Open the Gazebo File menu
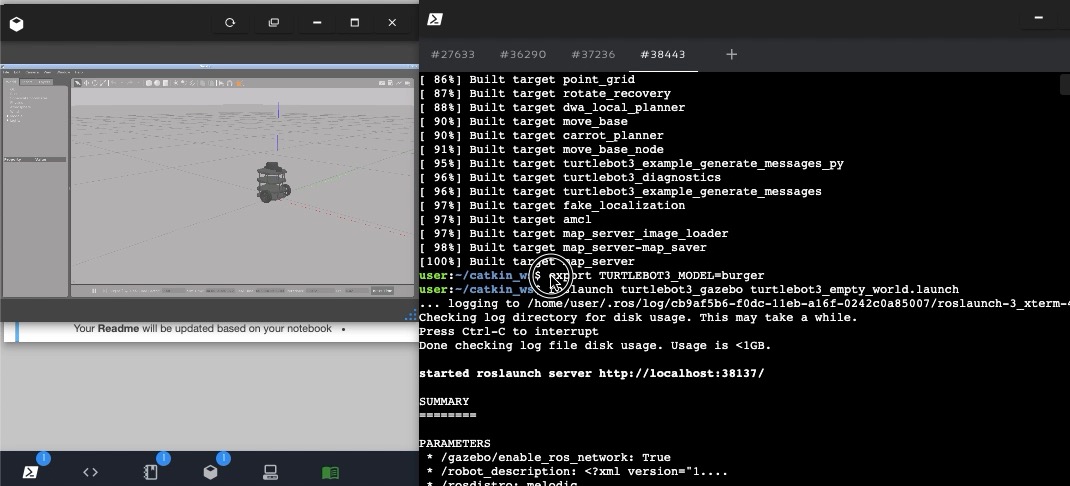Image resolution: width=1070 pixels, height=486 pixels. tap(6, 72)
